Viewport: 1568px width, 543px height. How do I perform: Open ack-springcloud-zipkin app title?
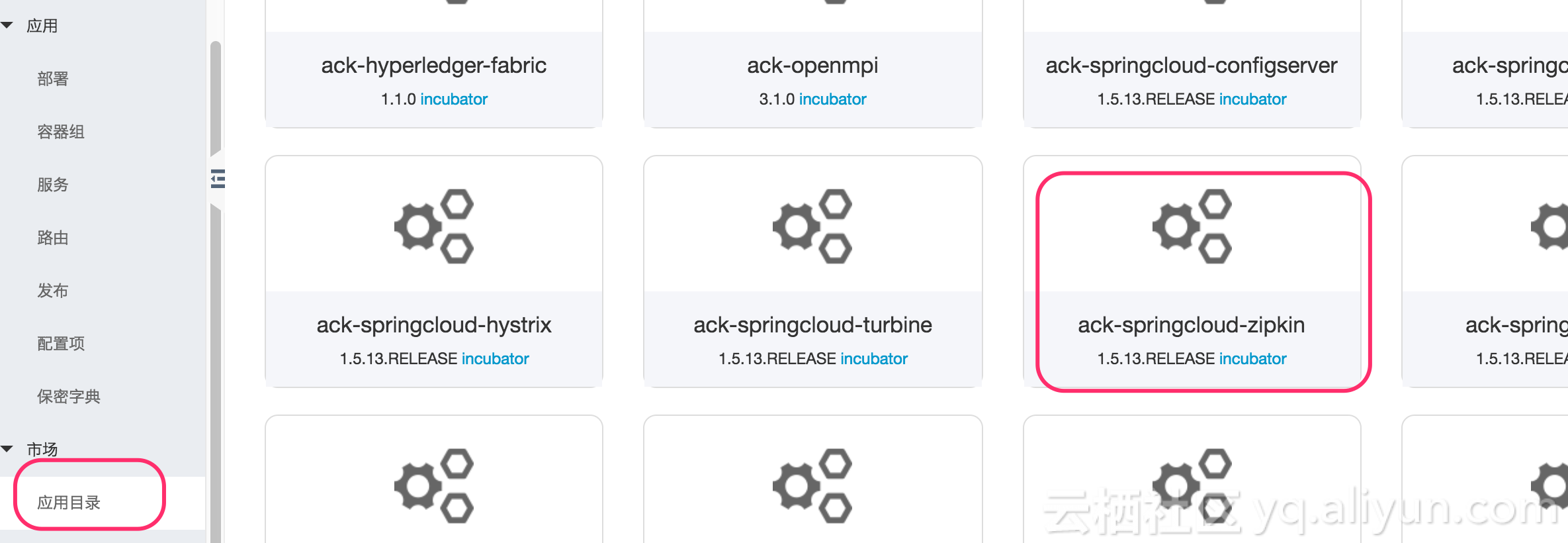click(1192, 325)
